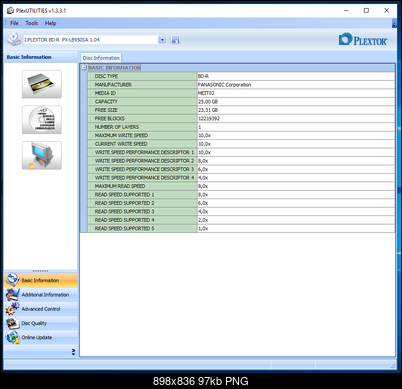
Task: Open the Tools menu
Action: 32,23
